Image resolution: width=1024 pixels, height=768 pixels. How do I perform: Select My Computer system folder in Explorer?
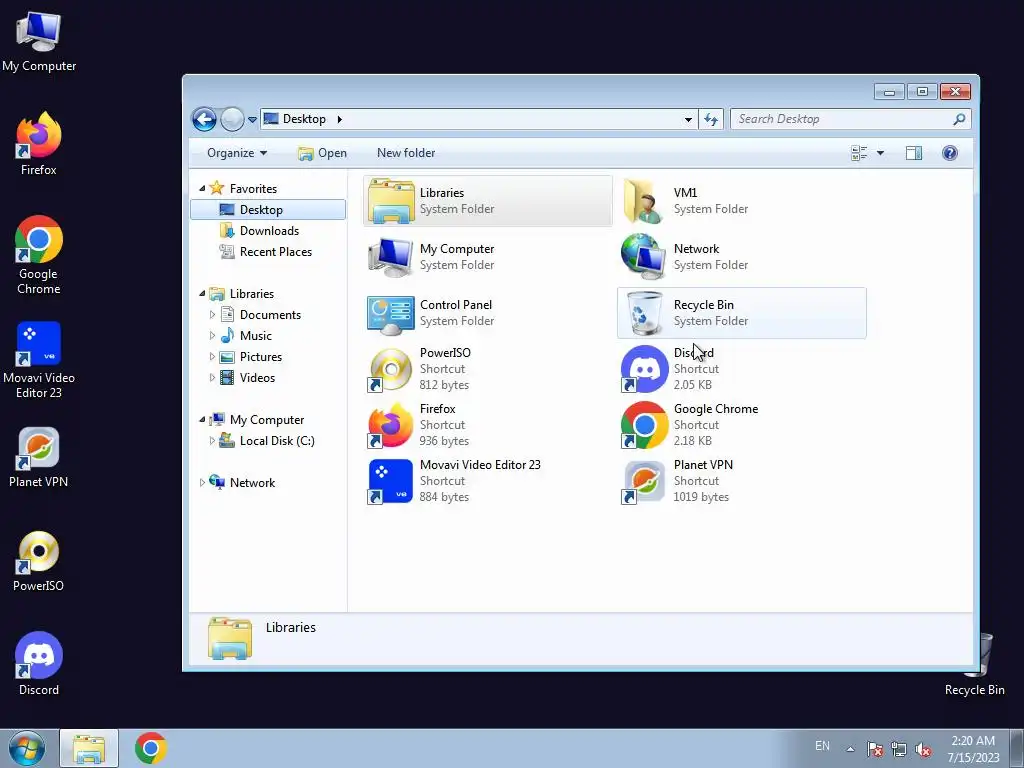coord(487,257)
